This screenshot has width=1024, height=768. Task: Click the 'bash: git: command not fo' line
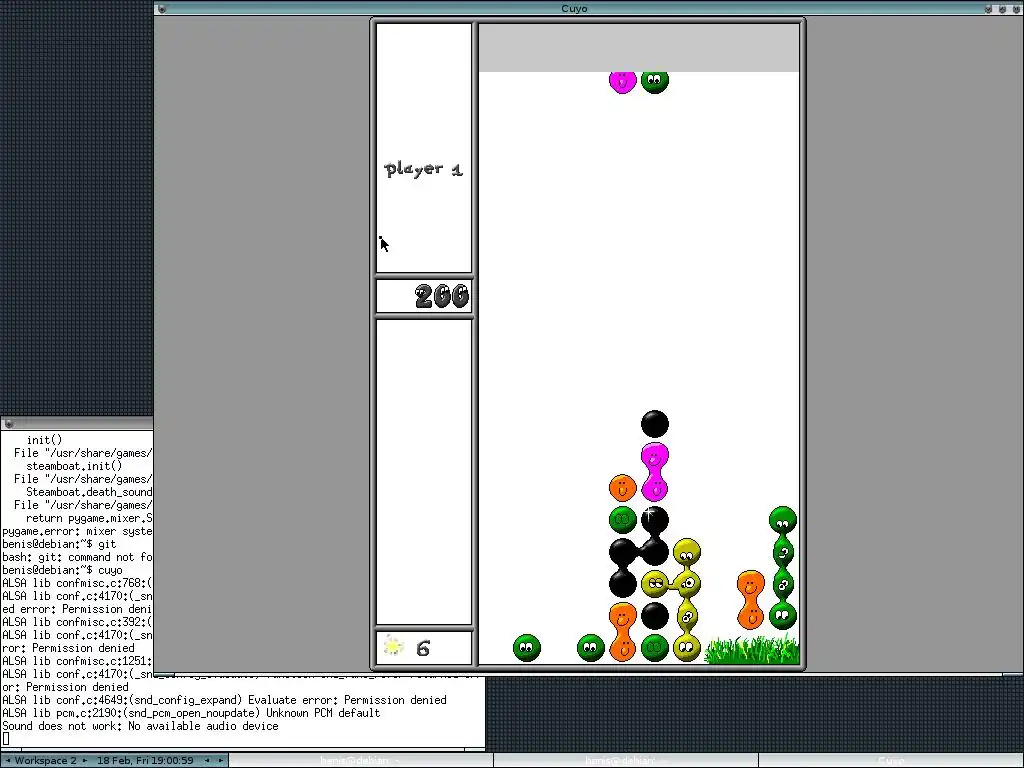click(77, 557)
